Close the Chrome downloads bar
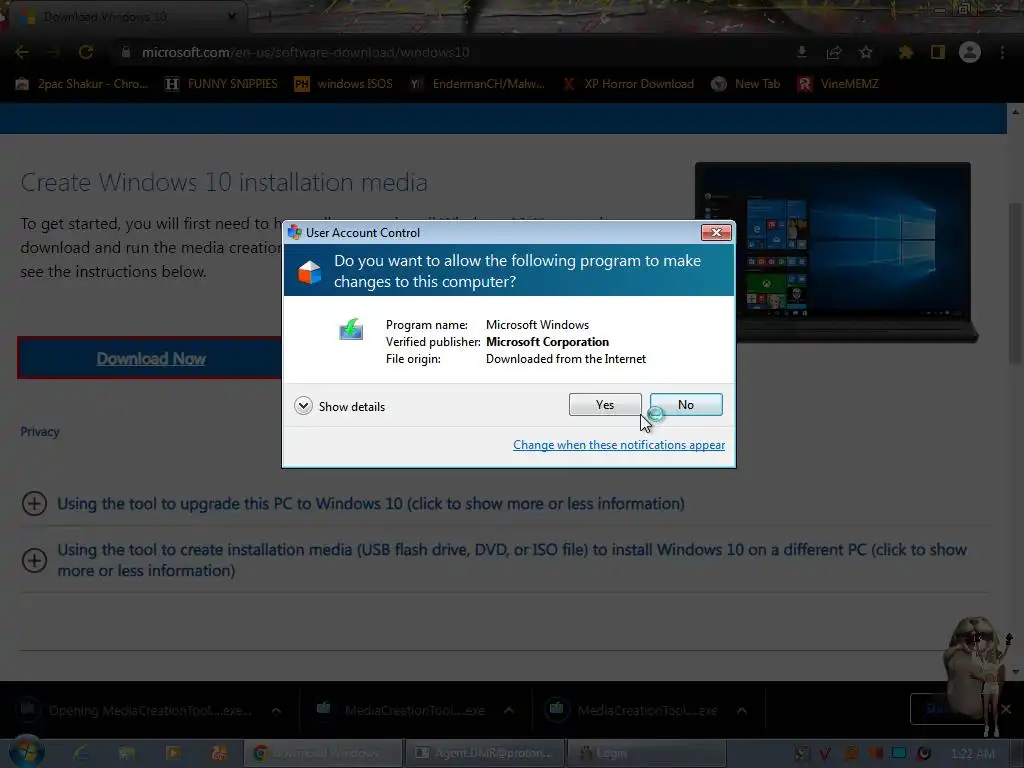Viewport: 1024px width, 768px height. [1006, 709]
